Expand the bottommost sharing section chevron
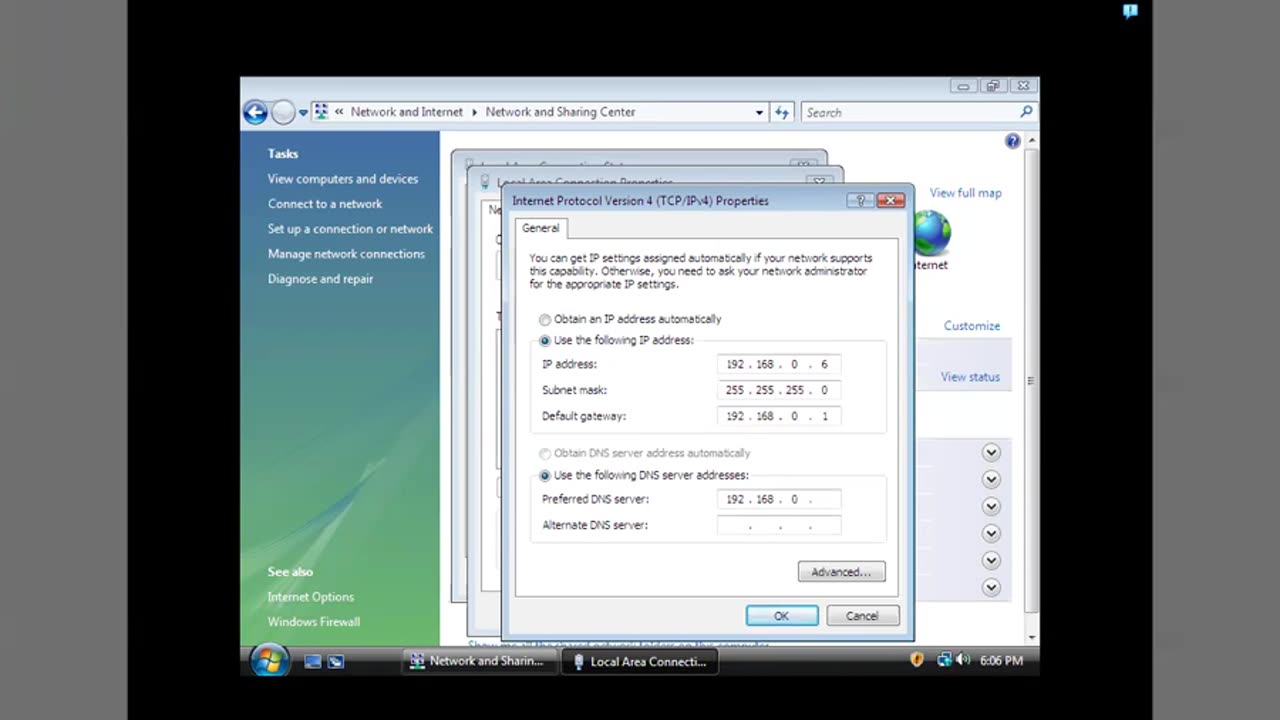Screen dimensions: 1280x720 [991, 587]
